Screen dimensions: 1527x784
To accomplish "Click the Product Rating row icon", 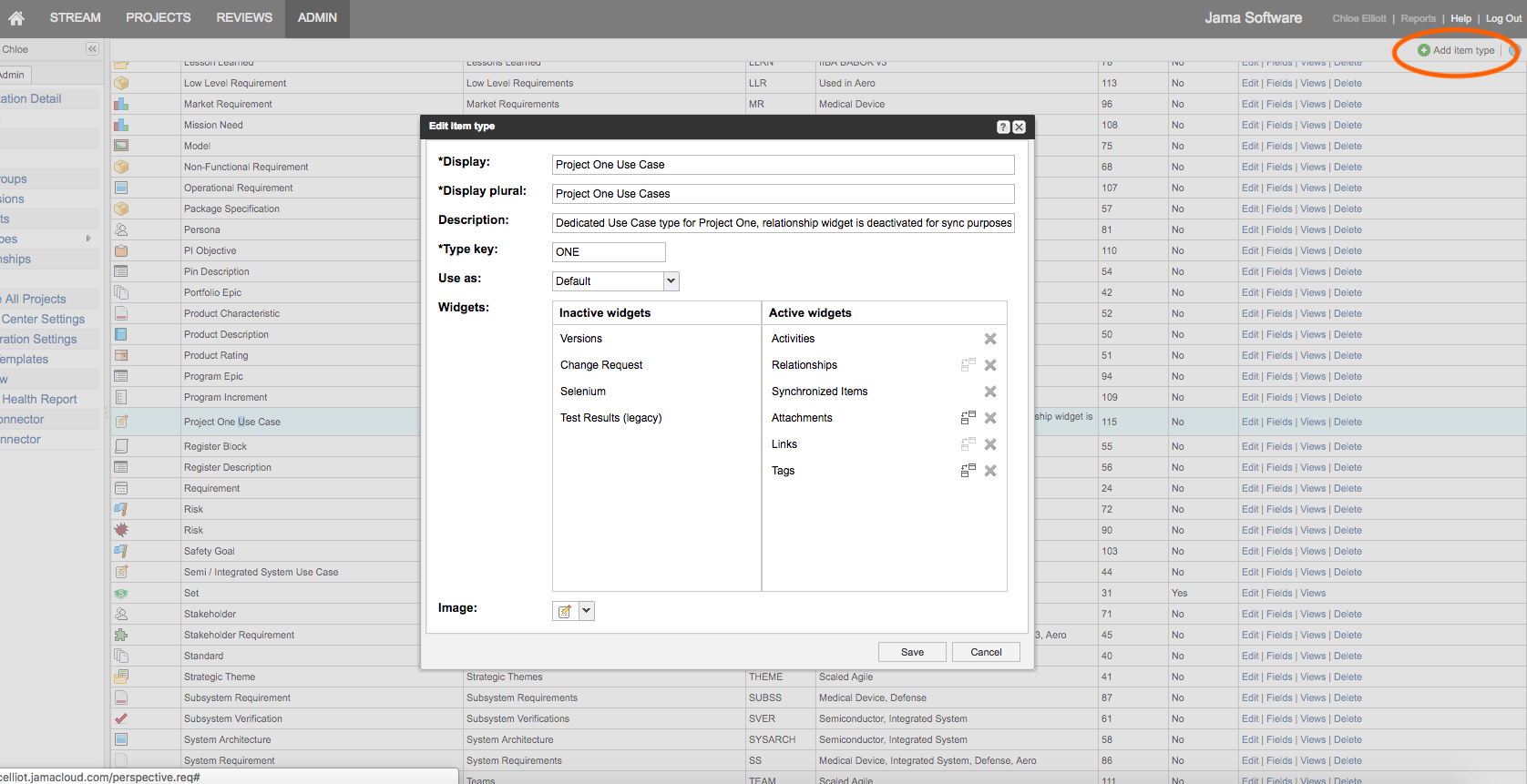I will tap(121, 355).
